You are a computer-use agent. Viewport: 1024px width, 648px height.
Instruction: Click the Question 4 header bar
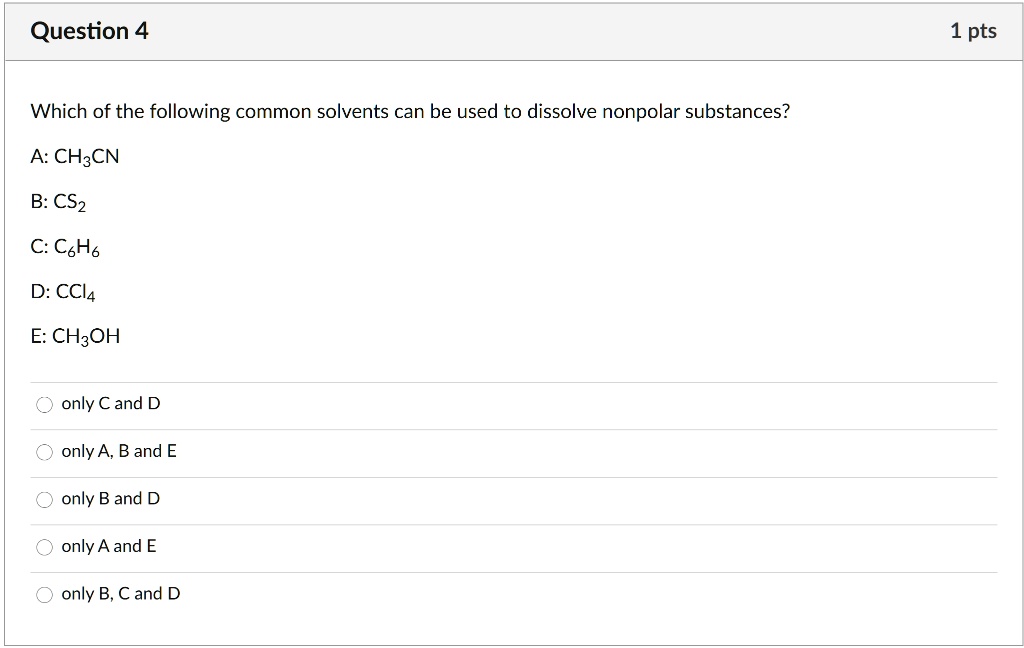512,30
